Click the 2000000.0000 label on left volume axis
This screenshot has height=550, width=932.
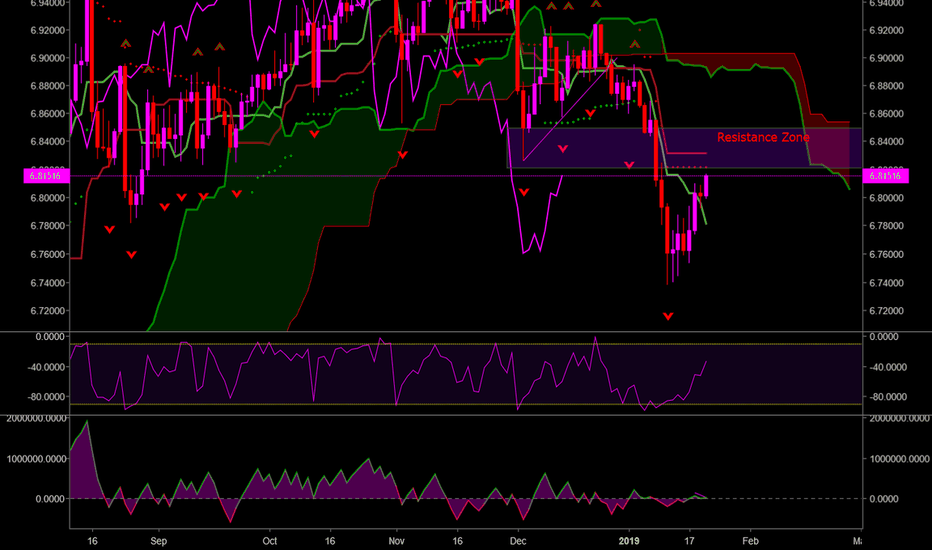point(36,419)
